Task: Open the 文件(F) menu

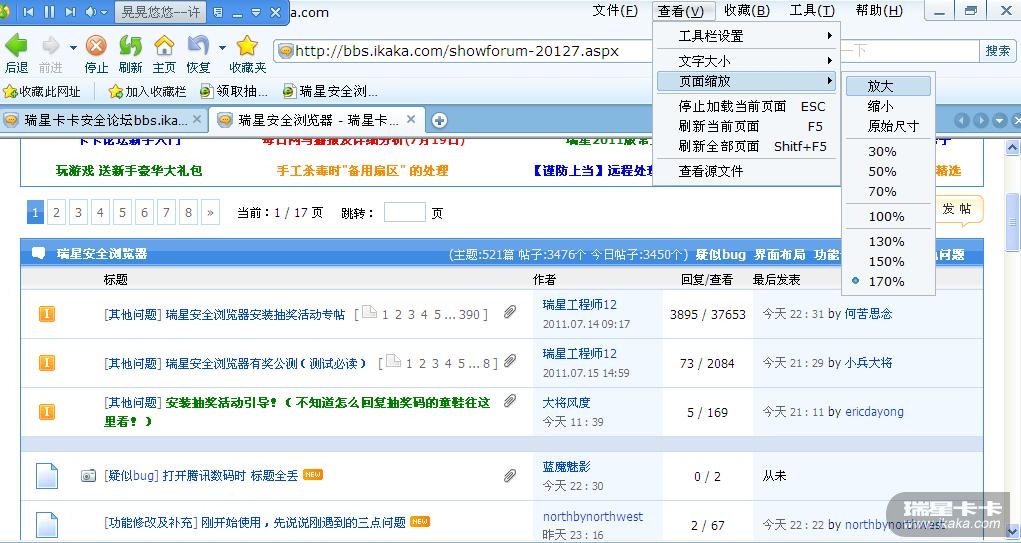Action: point(615,11)
